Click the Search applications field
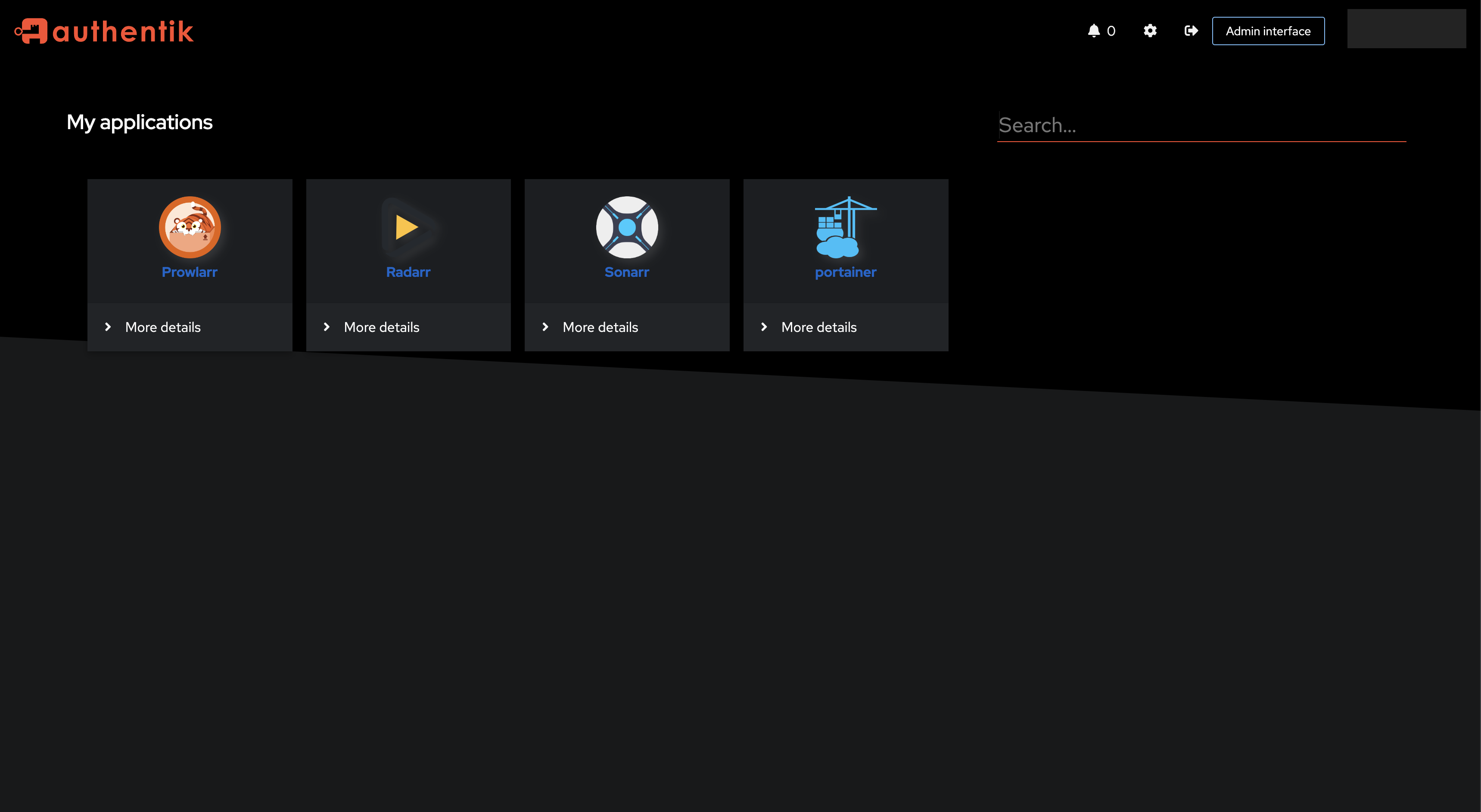 pos(1201,125)
